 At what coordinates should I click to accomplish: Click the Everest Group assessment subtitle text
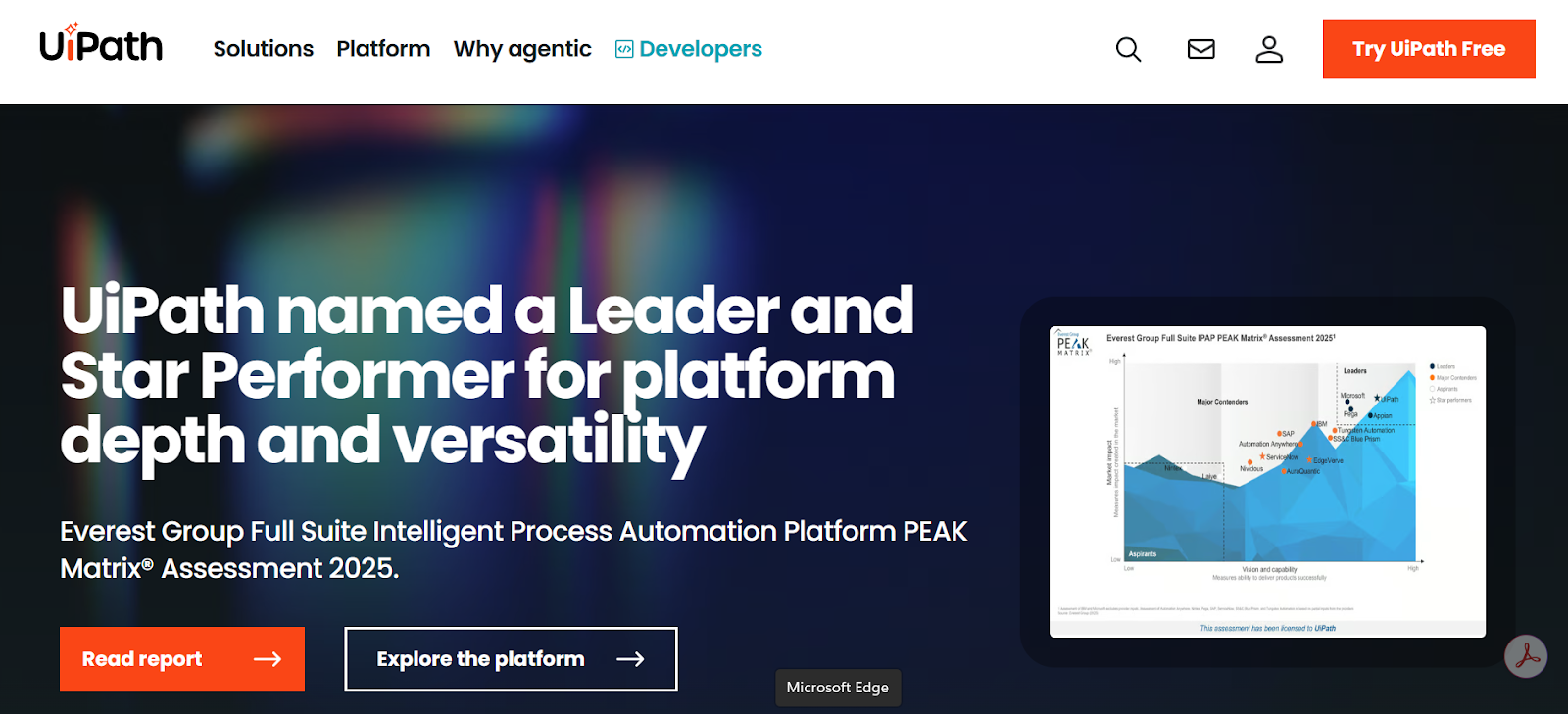coord(514,549)
